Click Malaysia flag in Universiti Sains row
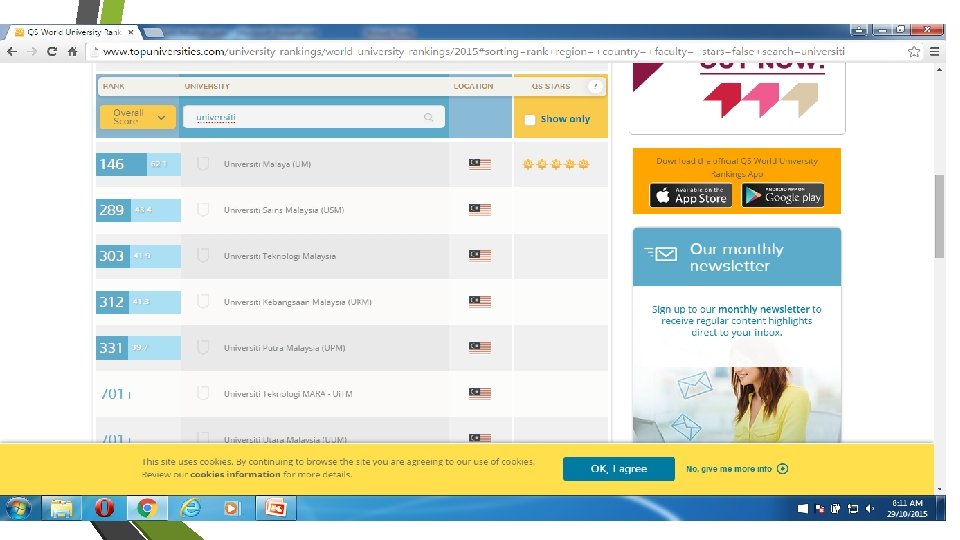Screen dimensions: 960x540 [480, 209]
